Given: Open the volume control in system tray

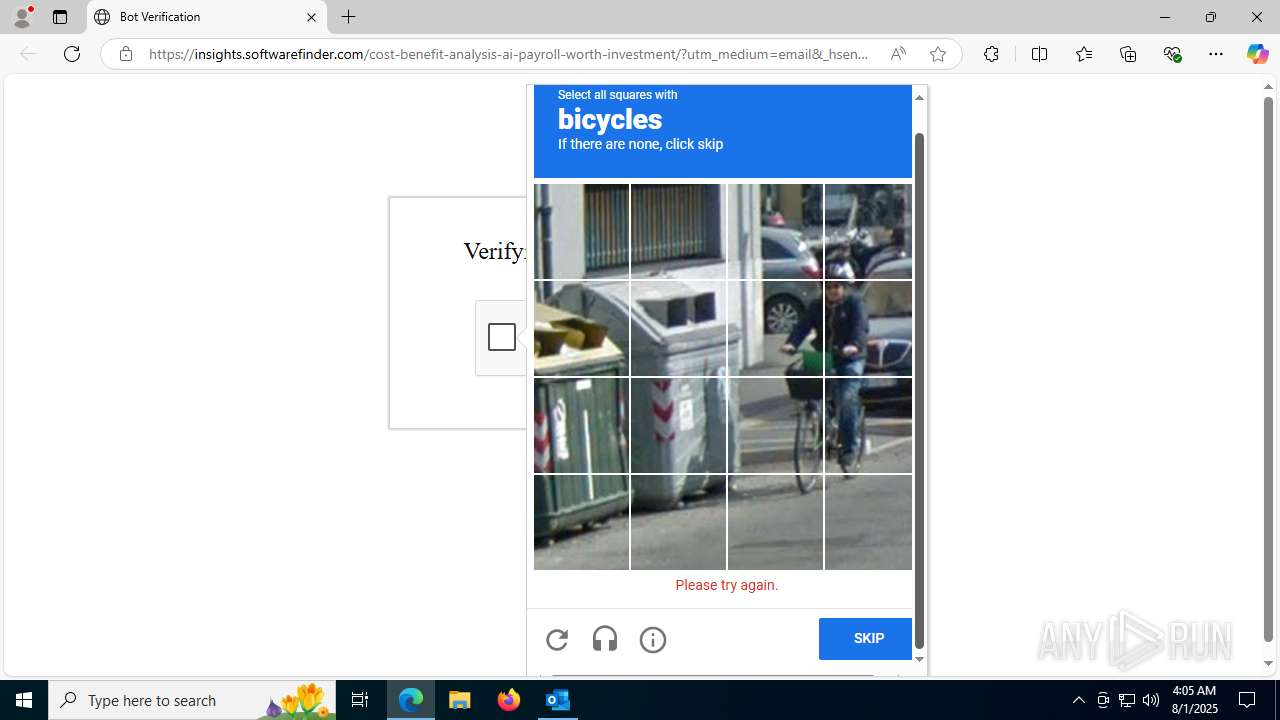Looking at the screenshot, I should [1151, 700].
